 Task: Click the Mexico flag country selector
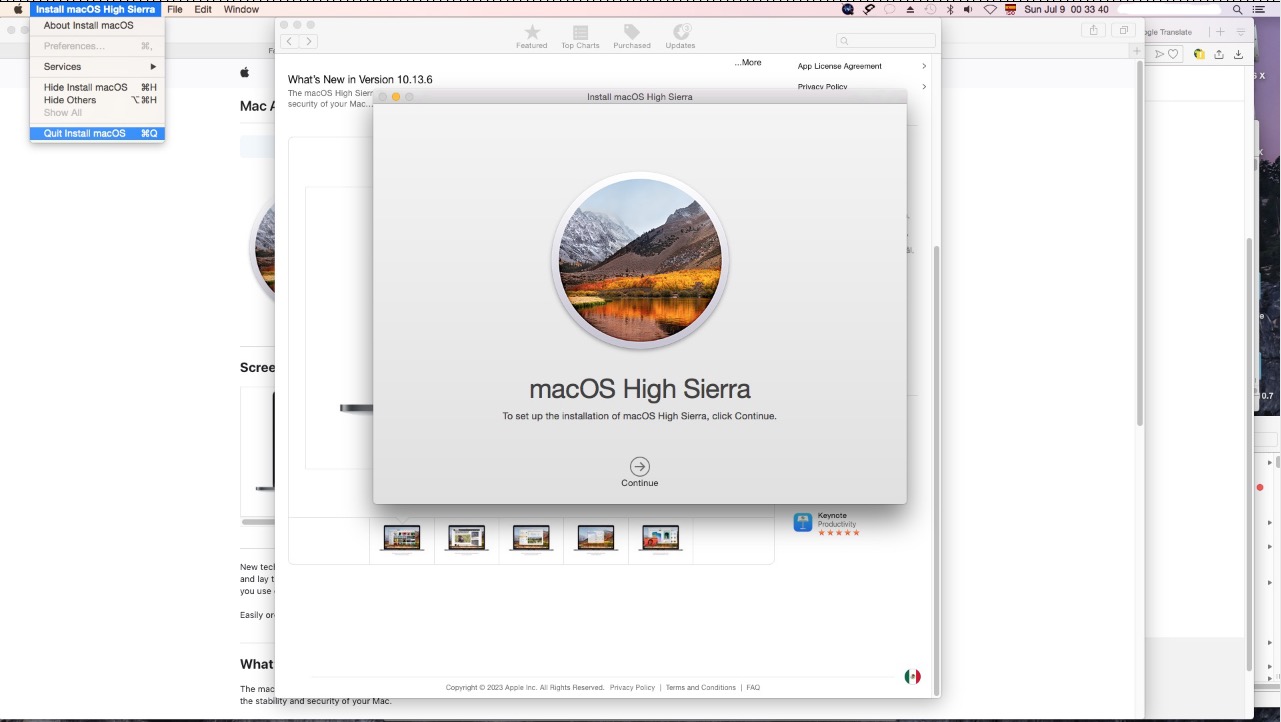tap(912, 676)
